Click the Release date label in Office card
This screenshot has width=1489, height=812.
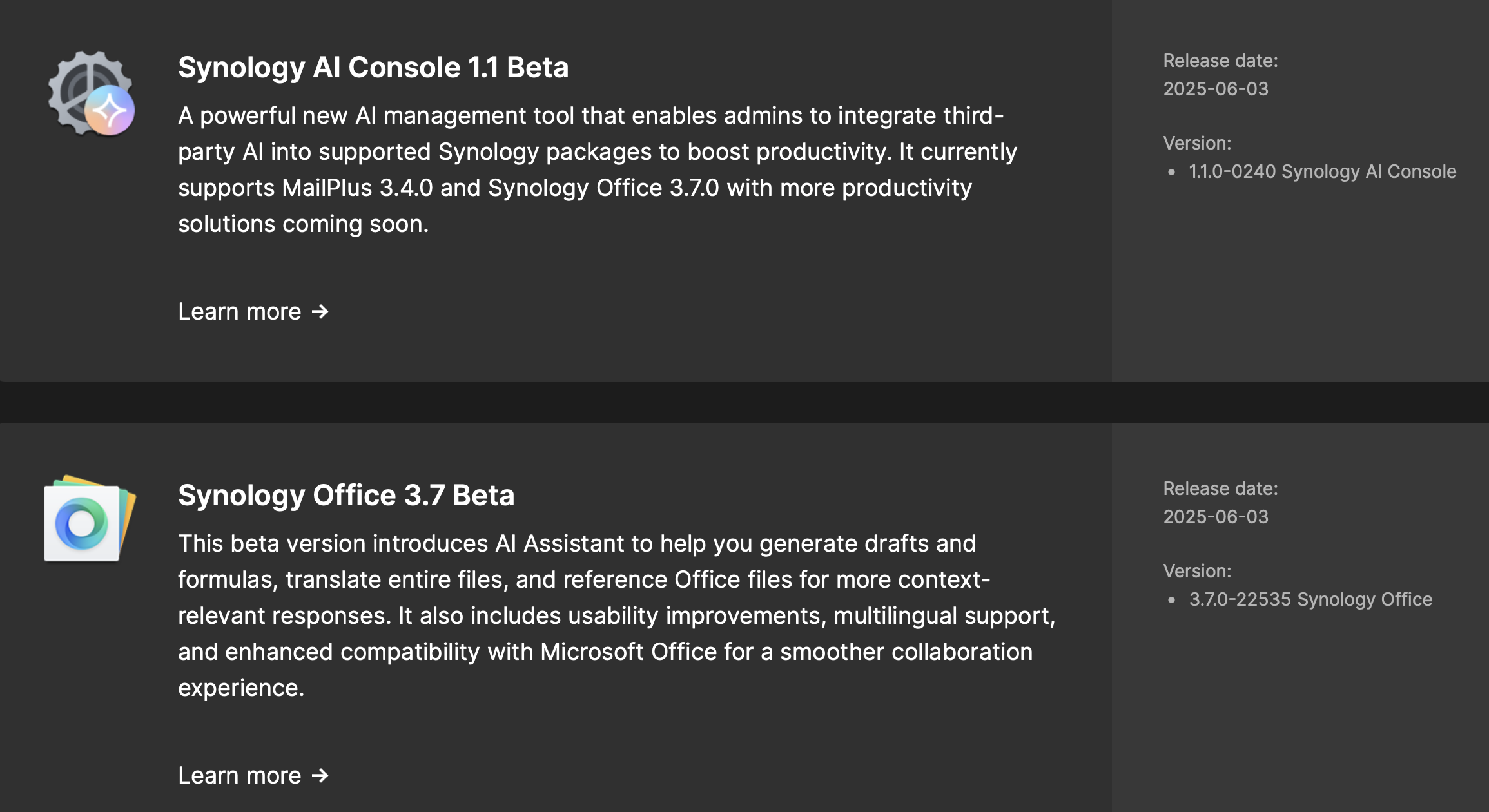[1220, 488]
